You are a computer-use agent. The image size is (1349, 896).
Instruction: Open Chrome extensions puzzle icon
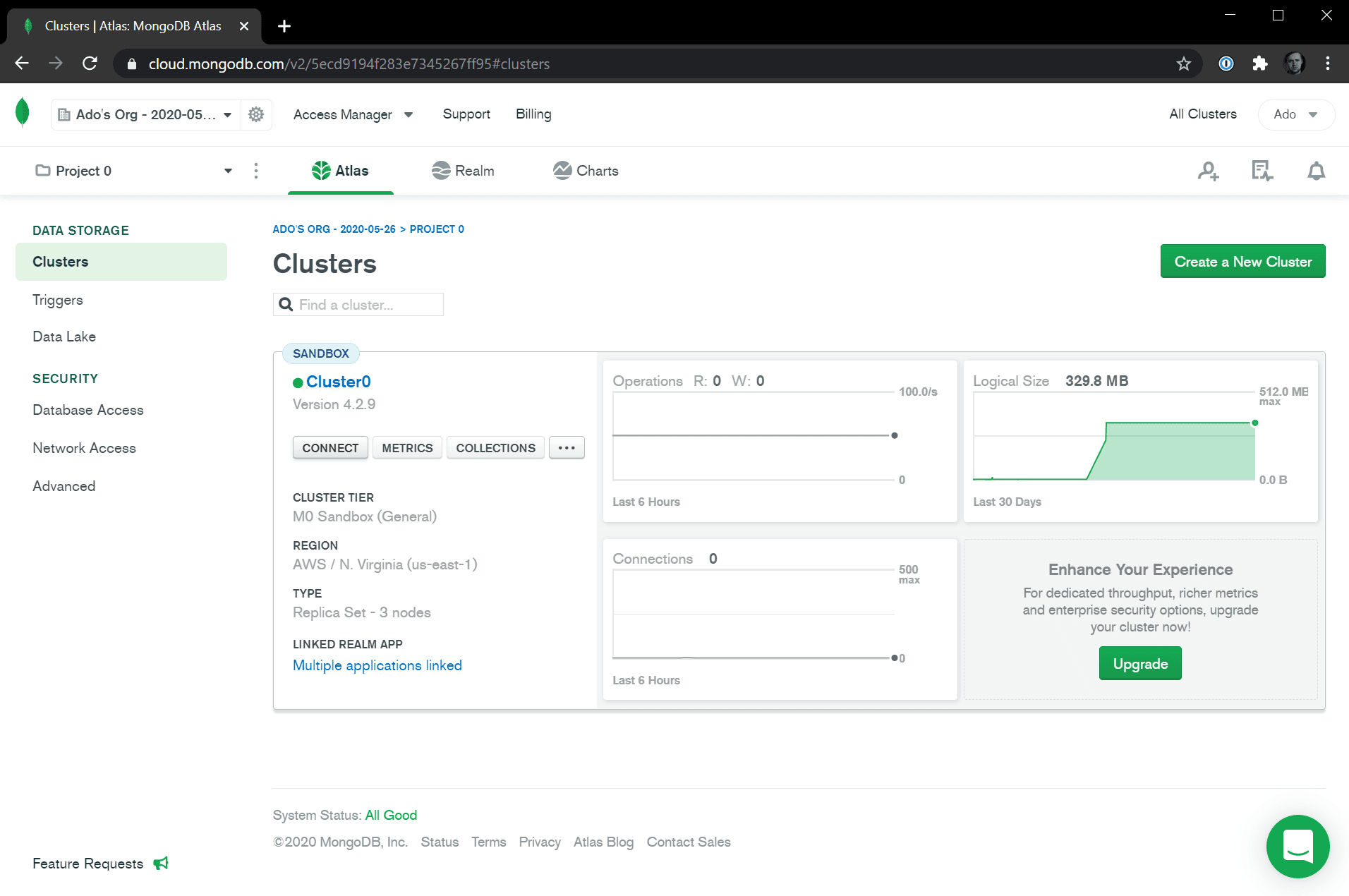click(x=1260, y=64)
